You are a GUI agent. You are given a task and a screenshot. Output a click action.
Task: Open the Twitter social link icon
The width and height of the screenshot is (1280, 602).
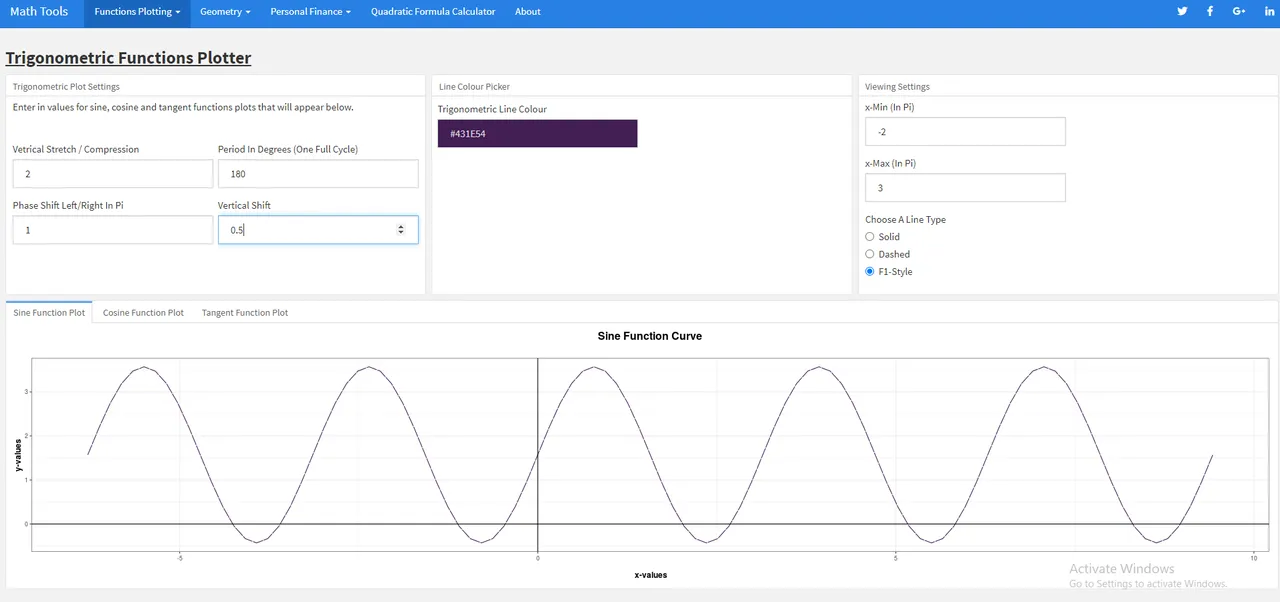pos(1182,12)
